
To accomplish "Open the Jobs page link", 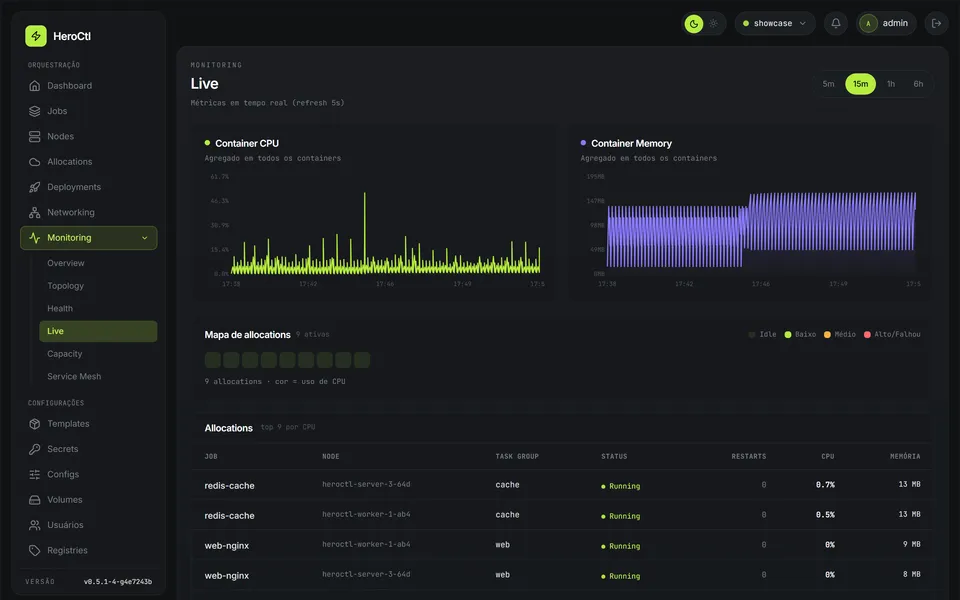I will [x=57, y=111].
